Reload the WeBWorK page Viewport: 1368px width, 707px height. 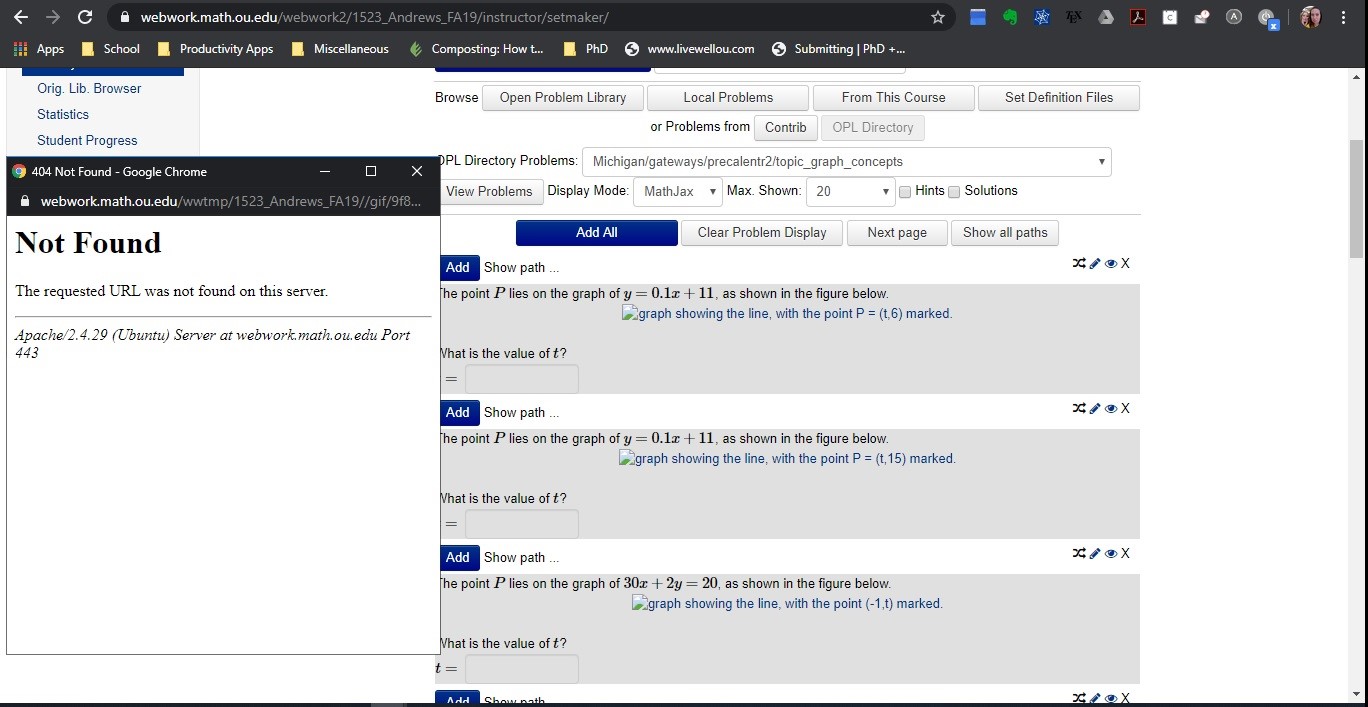85,17
